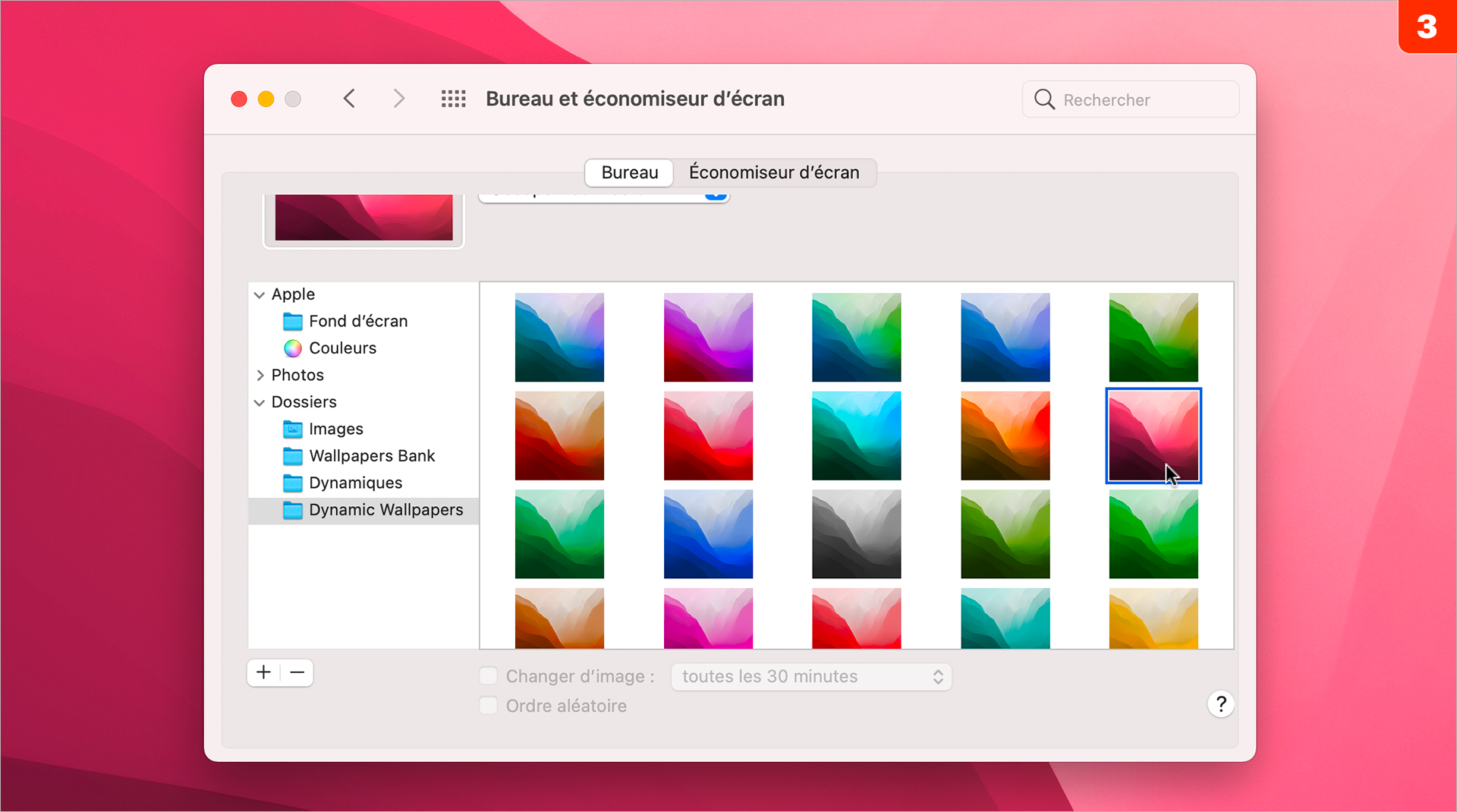Collapse the Apple section
This screenshot has height=812, width=1457.
point(260,294)
